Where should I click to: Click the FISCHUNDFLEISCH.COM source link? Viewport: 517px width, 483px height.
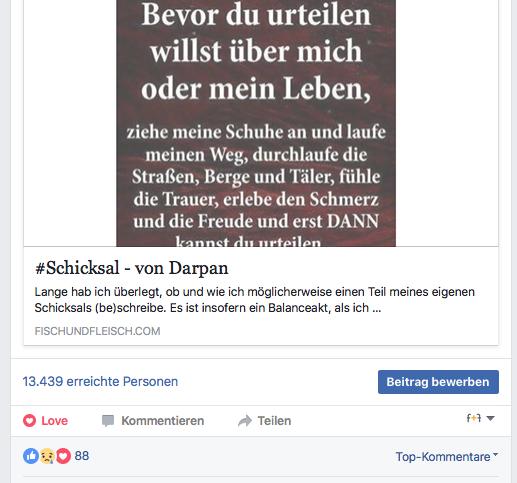pyautogui.click(x=97, y=331)
